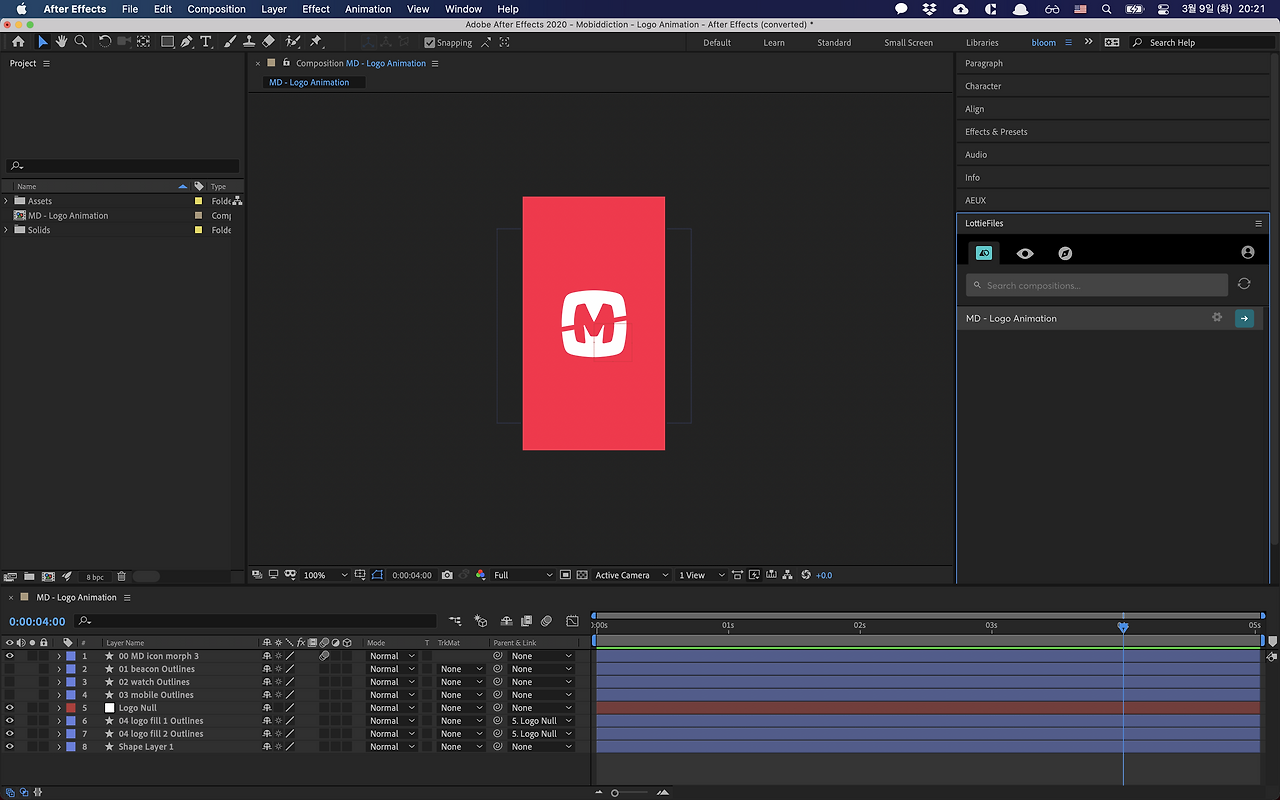Select the Zoom tool in toolbar

pos(80,42)
